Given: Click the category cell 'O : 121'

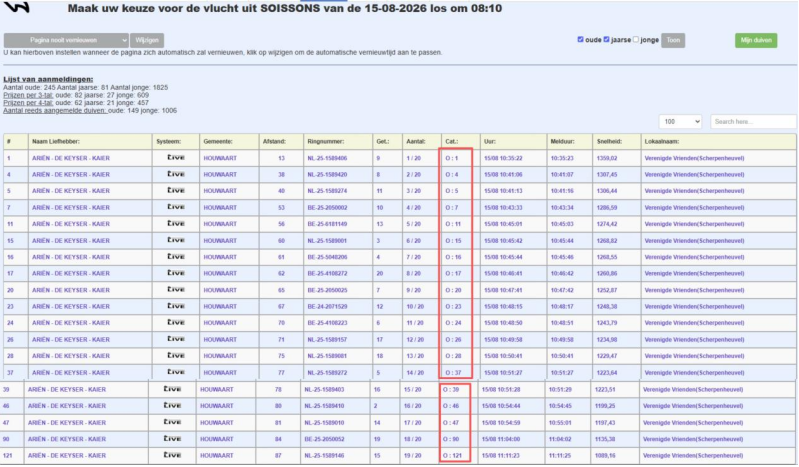Looking at the screenshot, I should (x=451, y=455).
